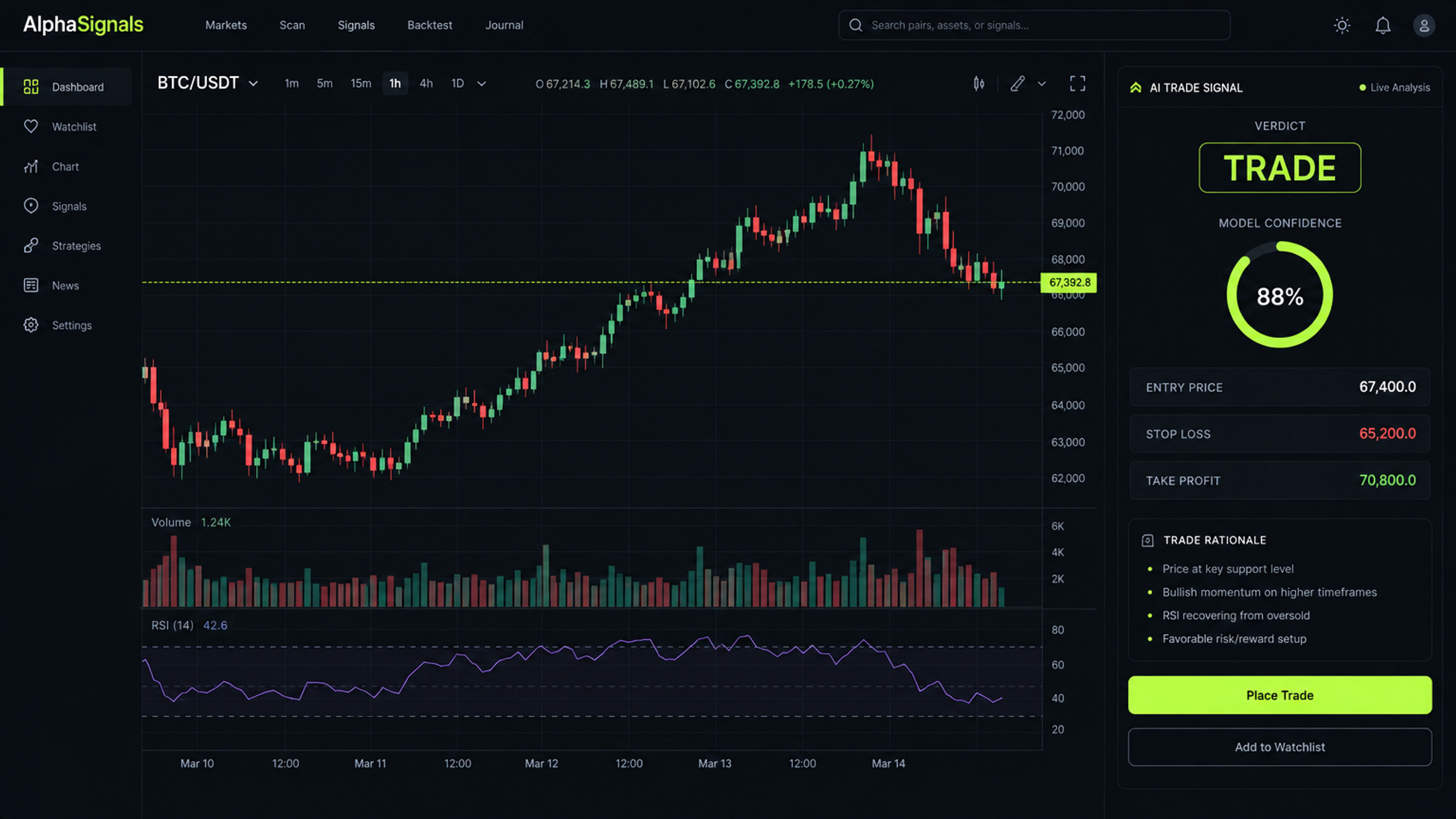This screenshot has height=819, width=1456.
Task: Click the Live Analysis status indicator
Action: click(x=1394, y=88)
